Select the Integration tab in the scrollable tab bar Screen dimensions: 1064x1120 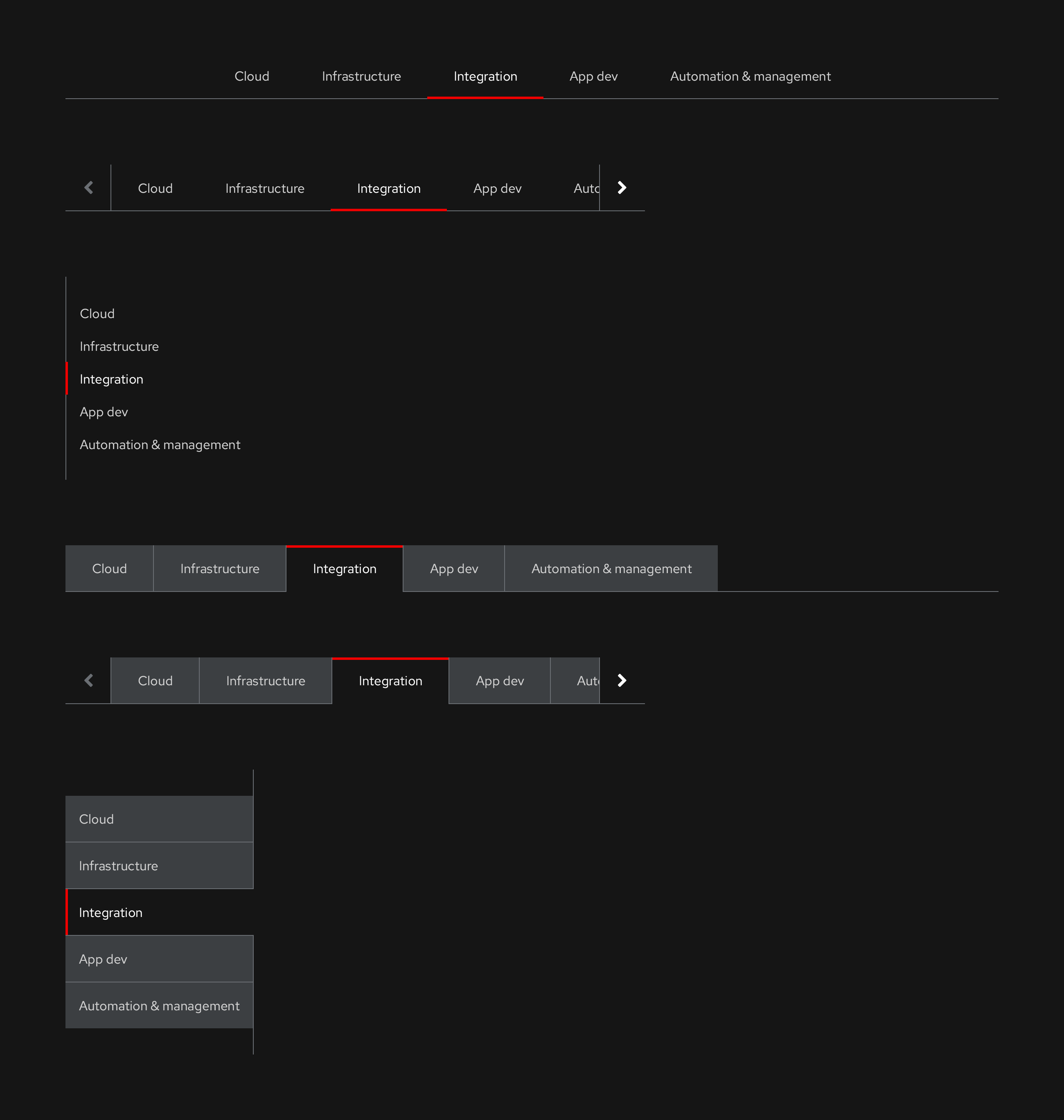[x=388, y=188]
